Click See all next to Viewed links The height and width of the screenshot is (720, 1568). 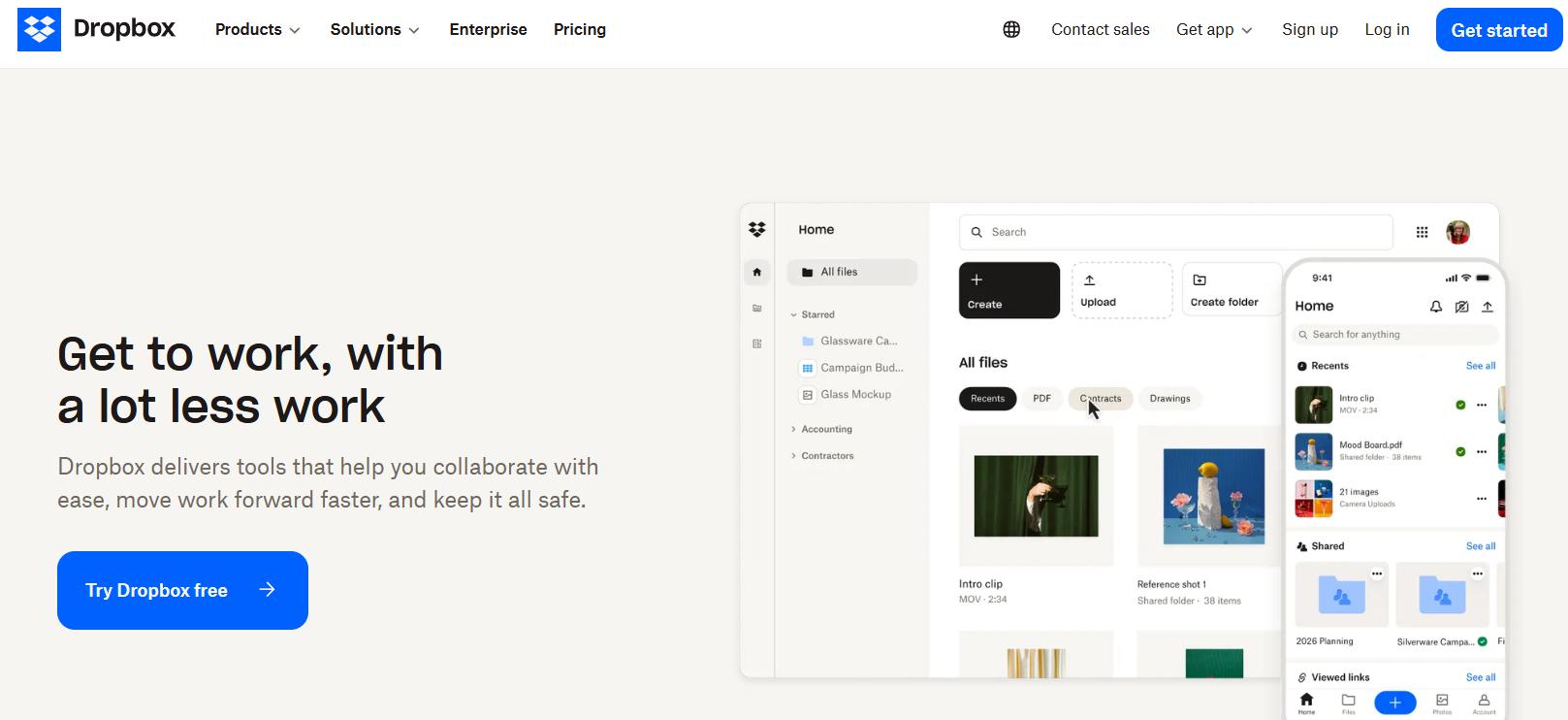pos(1481,677)
